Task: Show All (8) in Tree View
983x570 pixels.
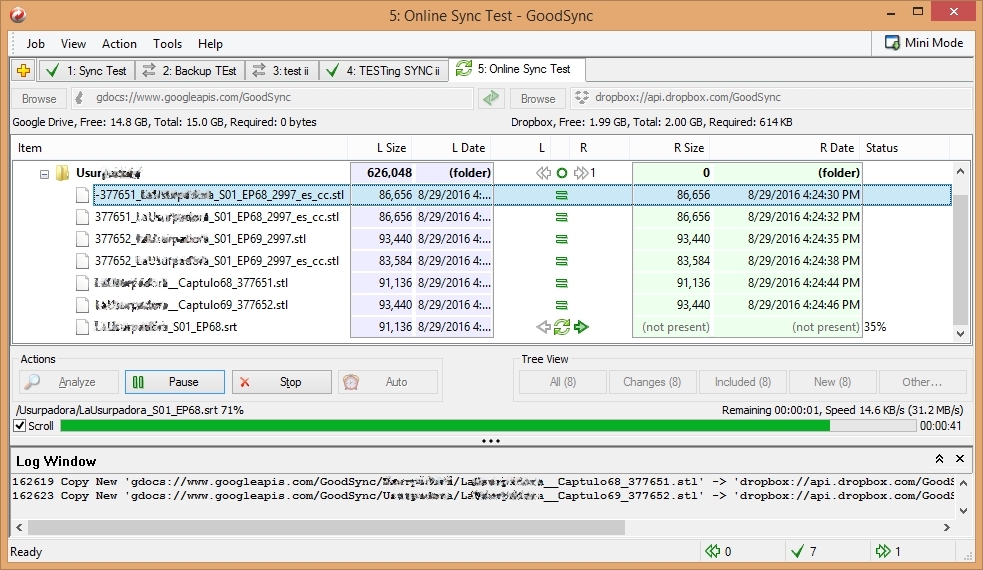Action: [562, 382]
